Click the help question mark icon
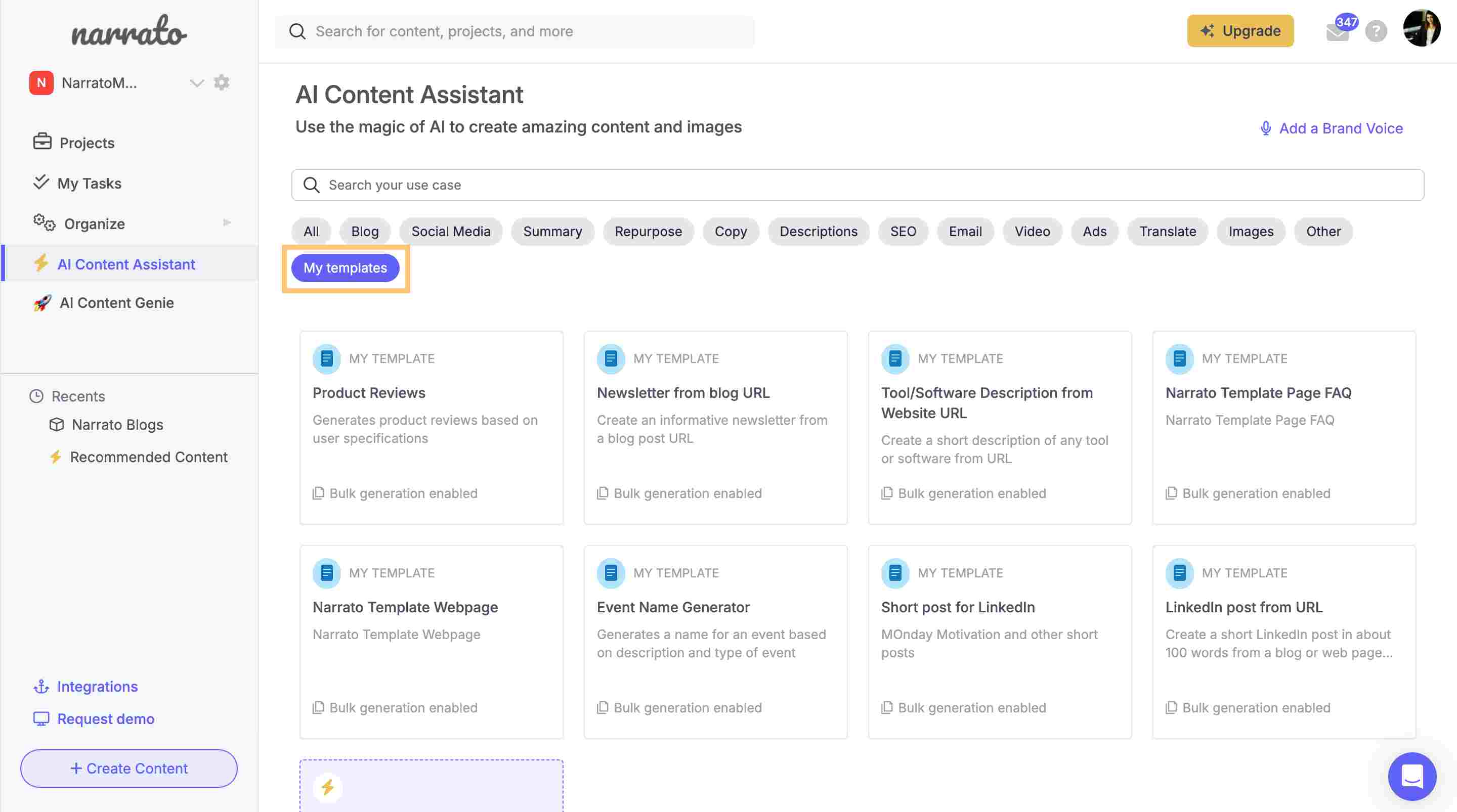1457x812 pixels. [x=1376, y=31]
